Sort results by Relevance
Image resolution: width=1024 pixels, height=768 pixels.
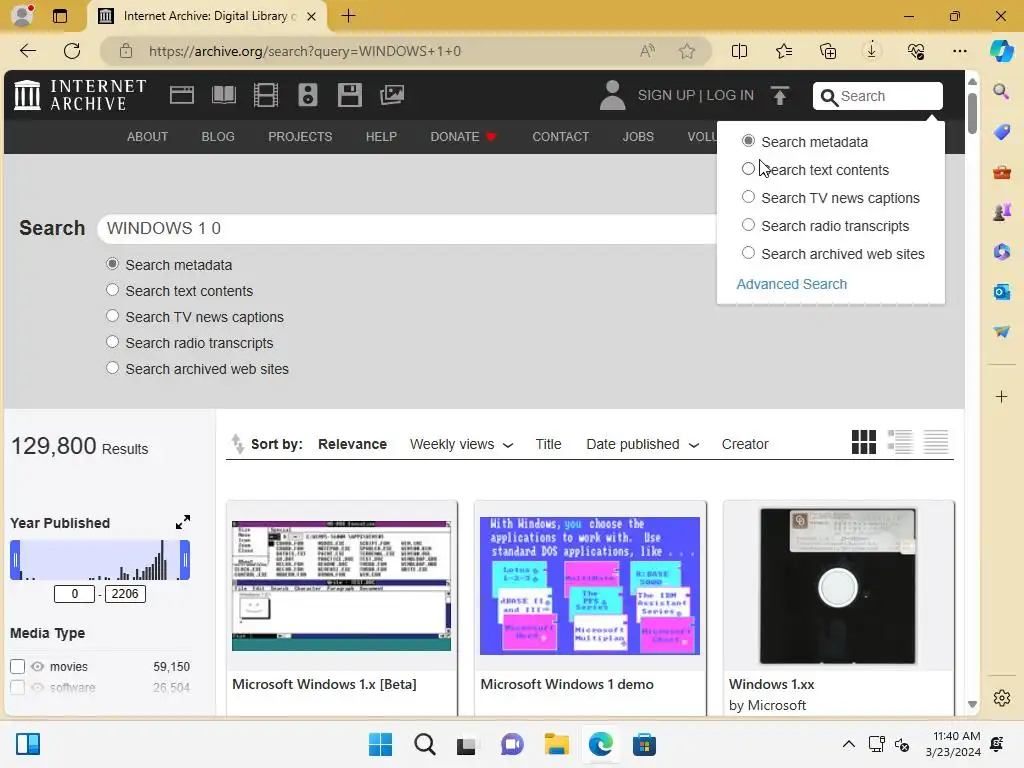click(x=353, y=444)
